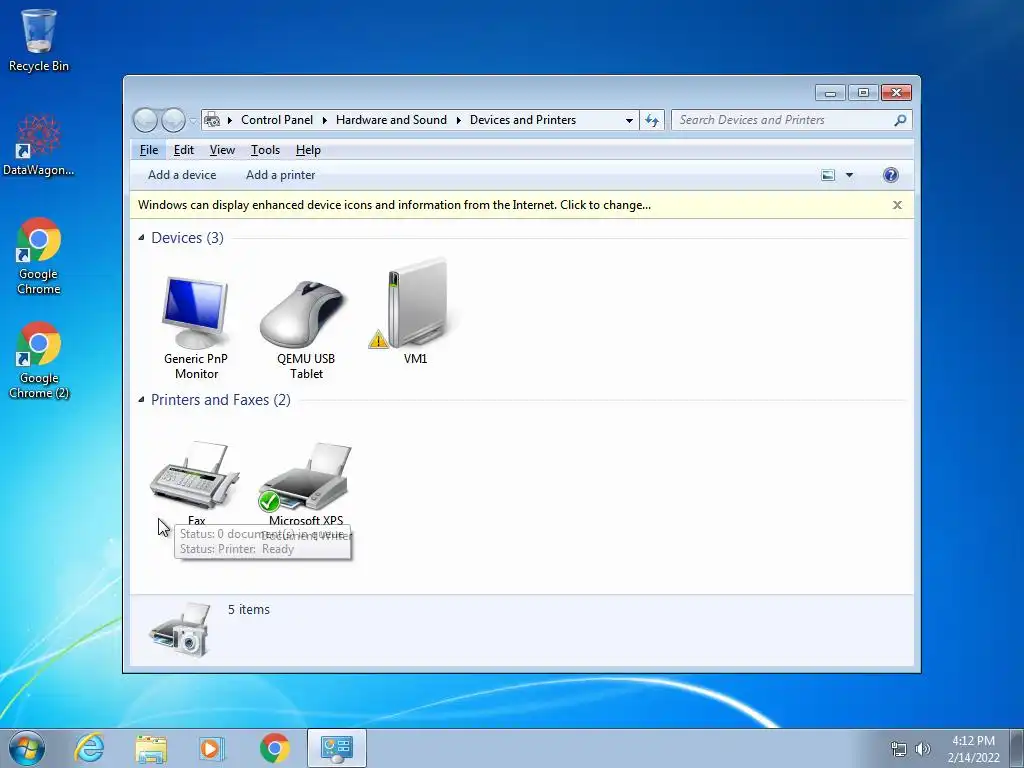Image resolution: width=1024 pixels, height=768 pixels.
Task: Click the volume speaker tray icon
Action: coord(923,749)
